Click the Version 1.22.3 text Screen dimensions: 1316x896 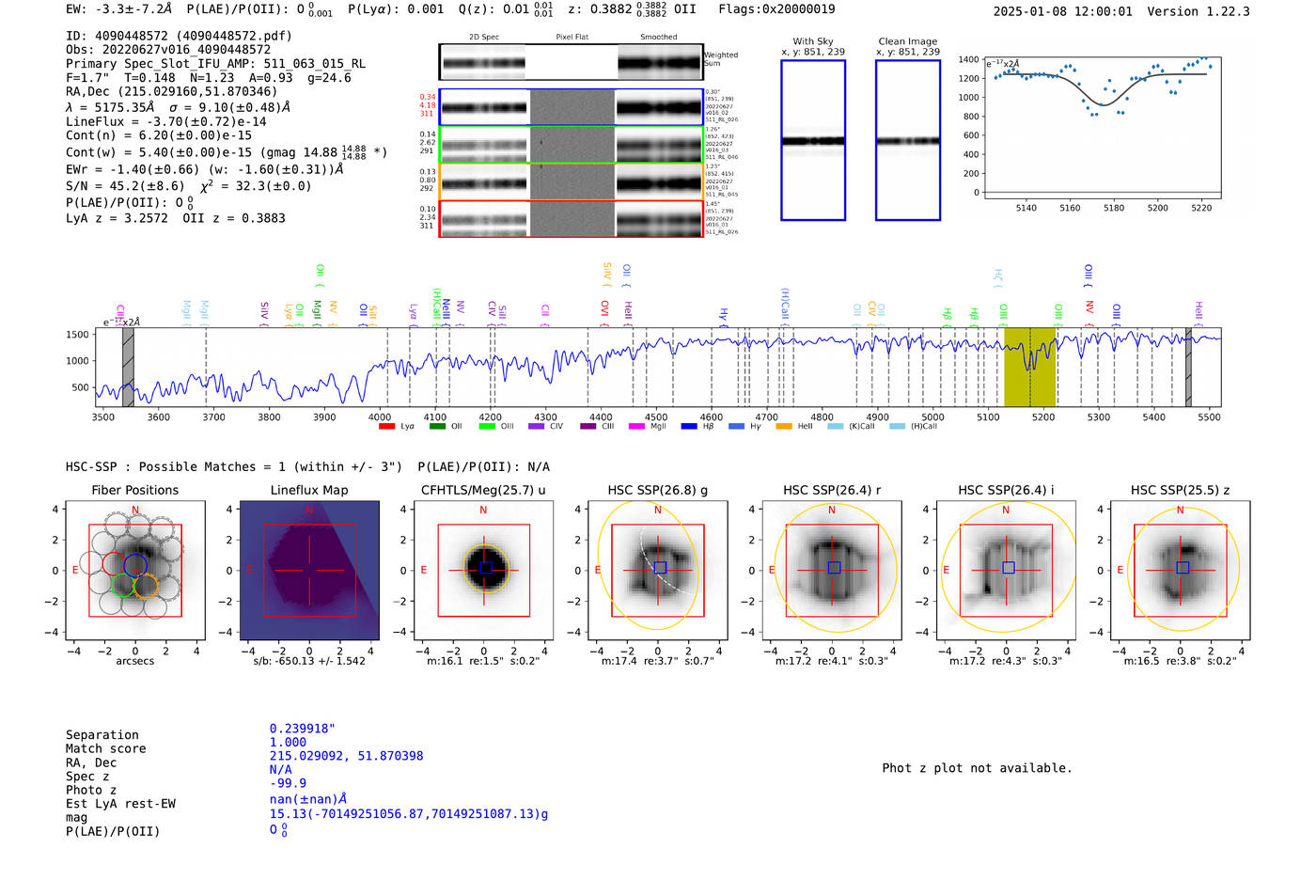(1198, 11)
